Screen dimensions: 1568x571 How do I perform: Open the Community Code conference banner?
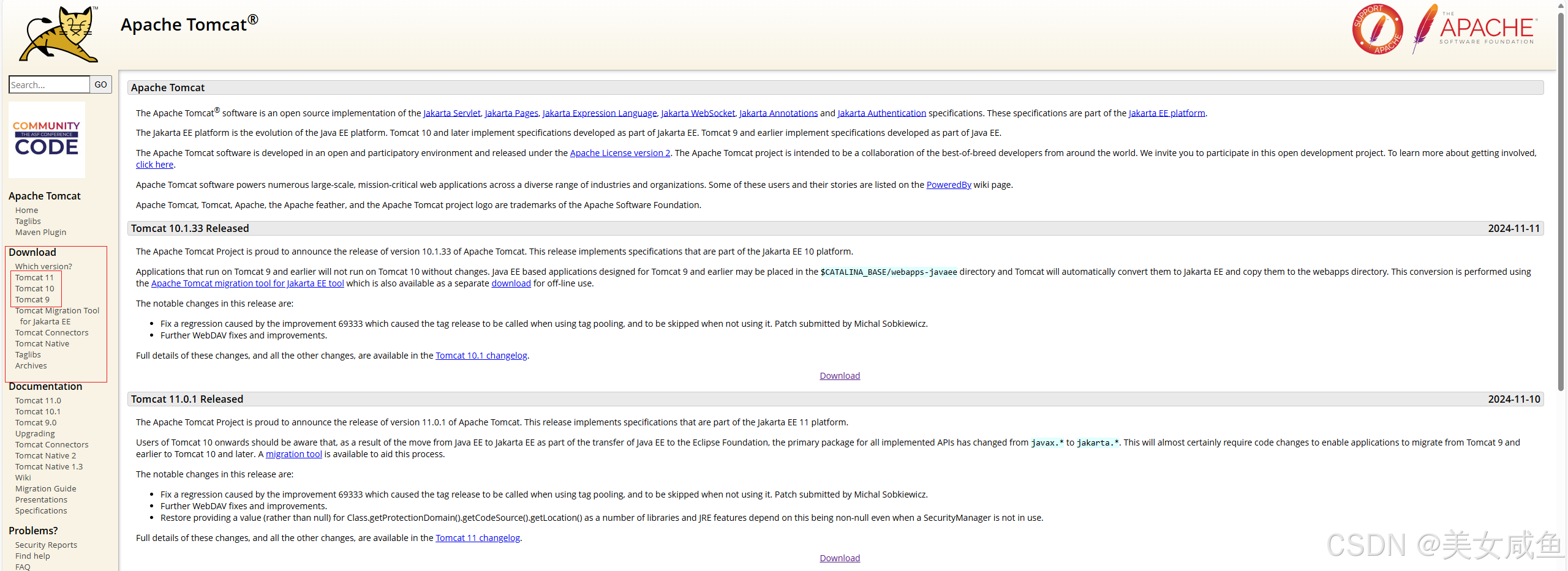(x=47, y=140)
